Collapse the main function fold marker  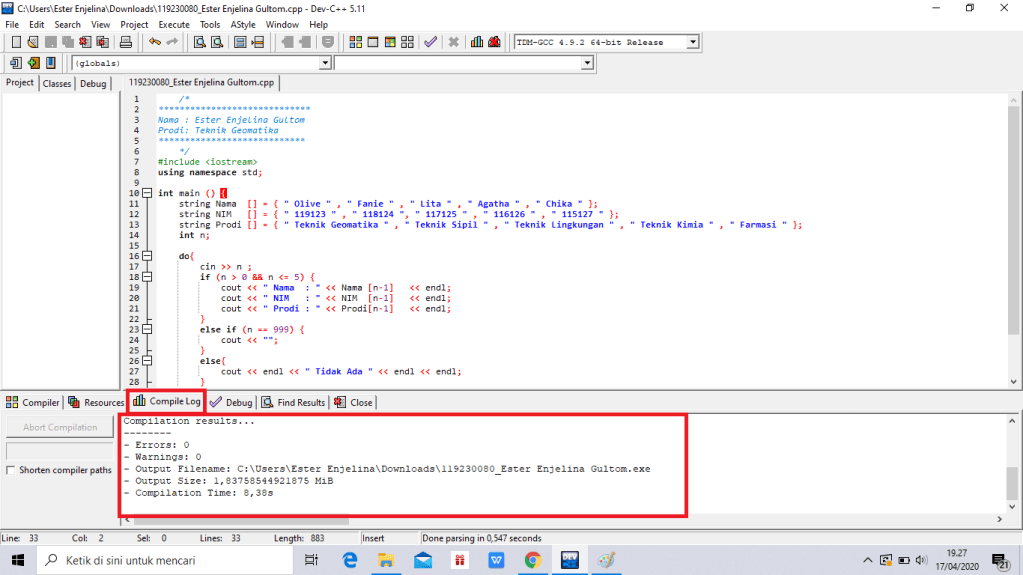point(147,193)
